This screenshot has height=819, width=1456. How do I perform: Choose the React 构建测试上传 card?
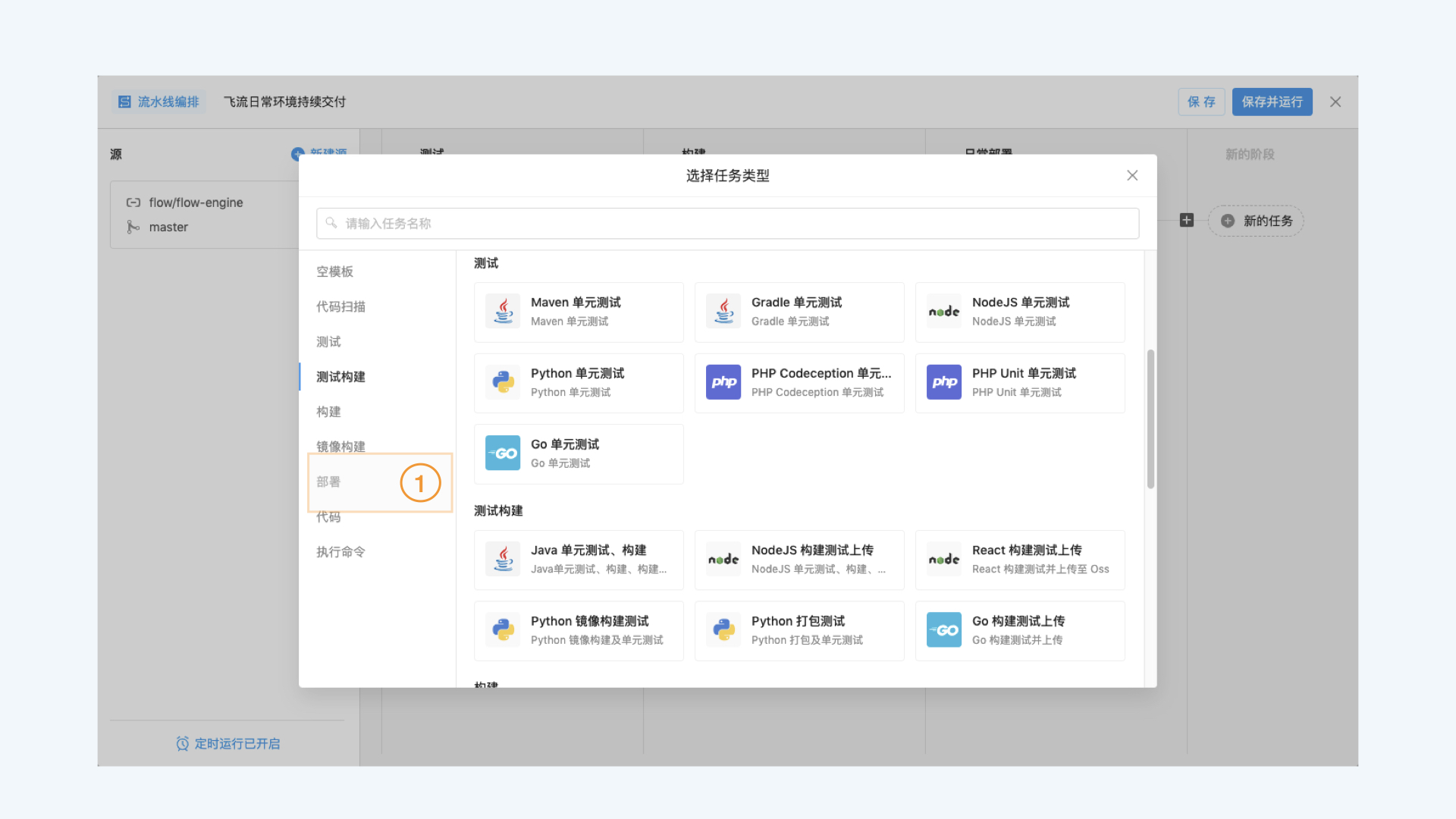pyautogui.click(x=1020, y=560)
